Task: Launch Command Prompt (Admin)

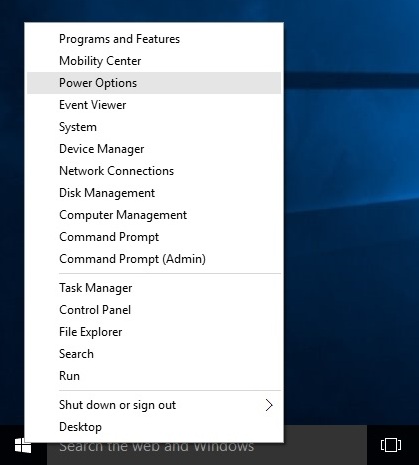Action: click(x=154, y=259)
